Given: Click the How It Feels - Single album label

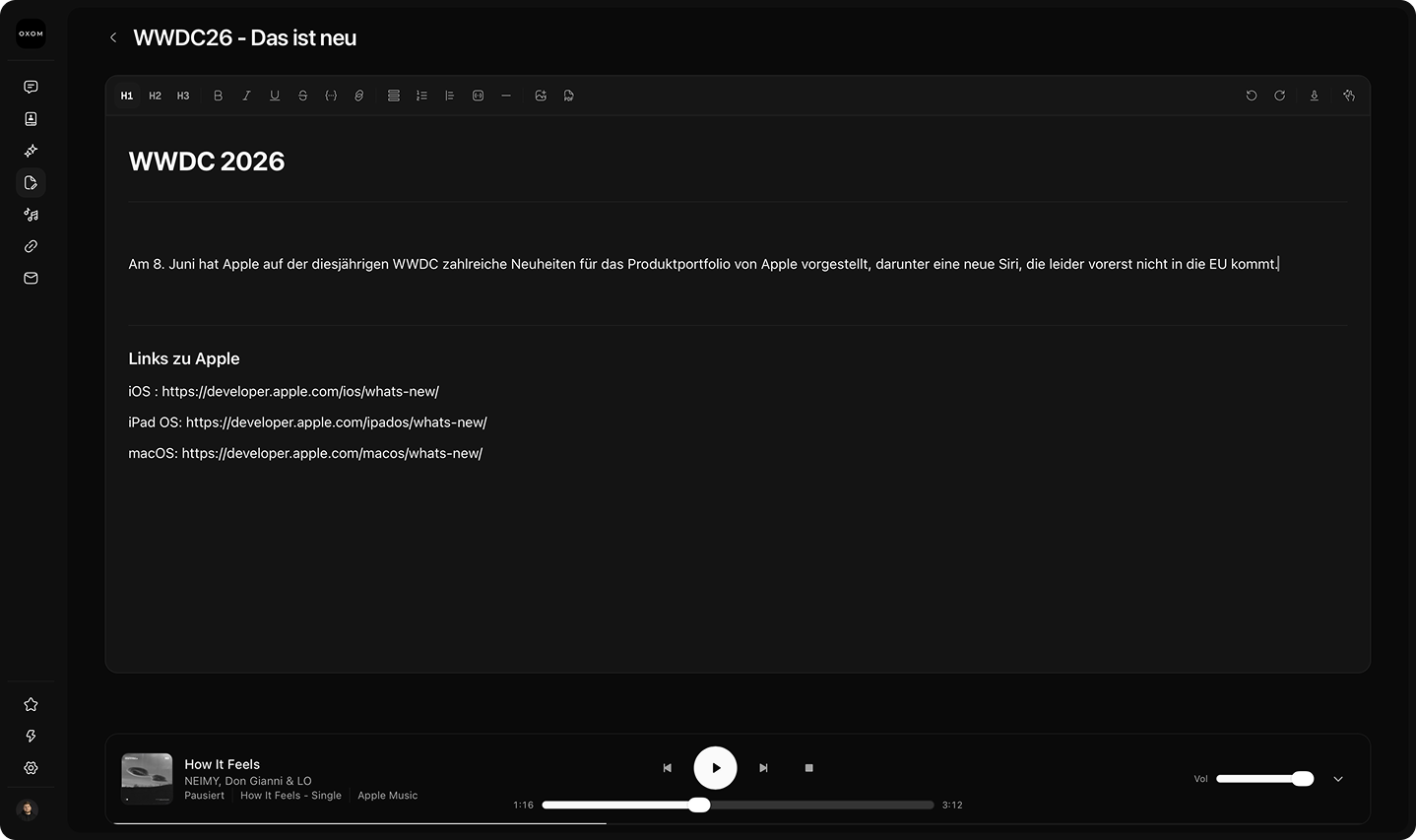Looking at the screenshot, I should click(290, 796).
